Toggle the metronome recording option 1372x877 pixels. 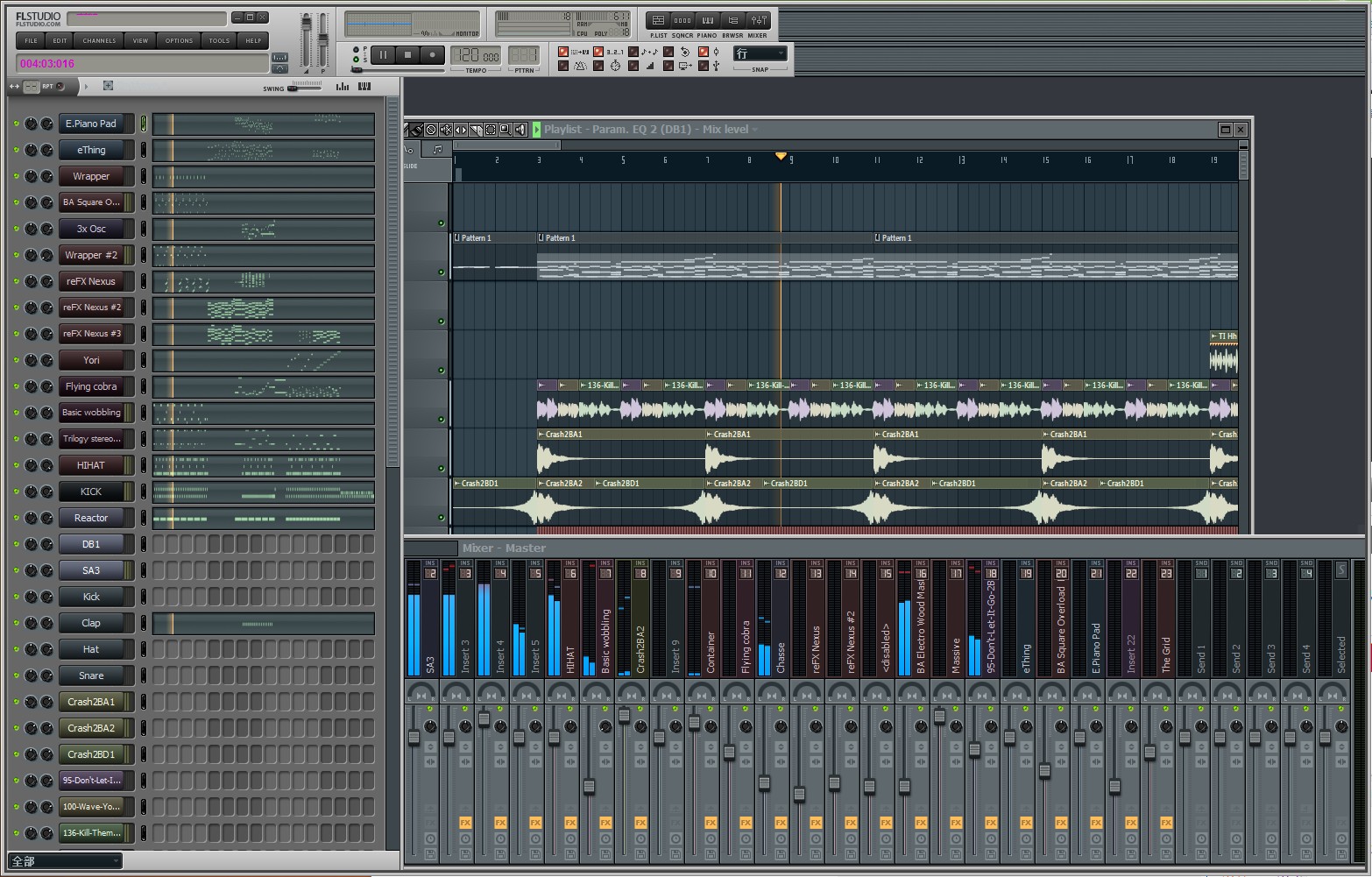[563, 66]
